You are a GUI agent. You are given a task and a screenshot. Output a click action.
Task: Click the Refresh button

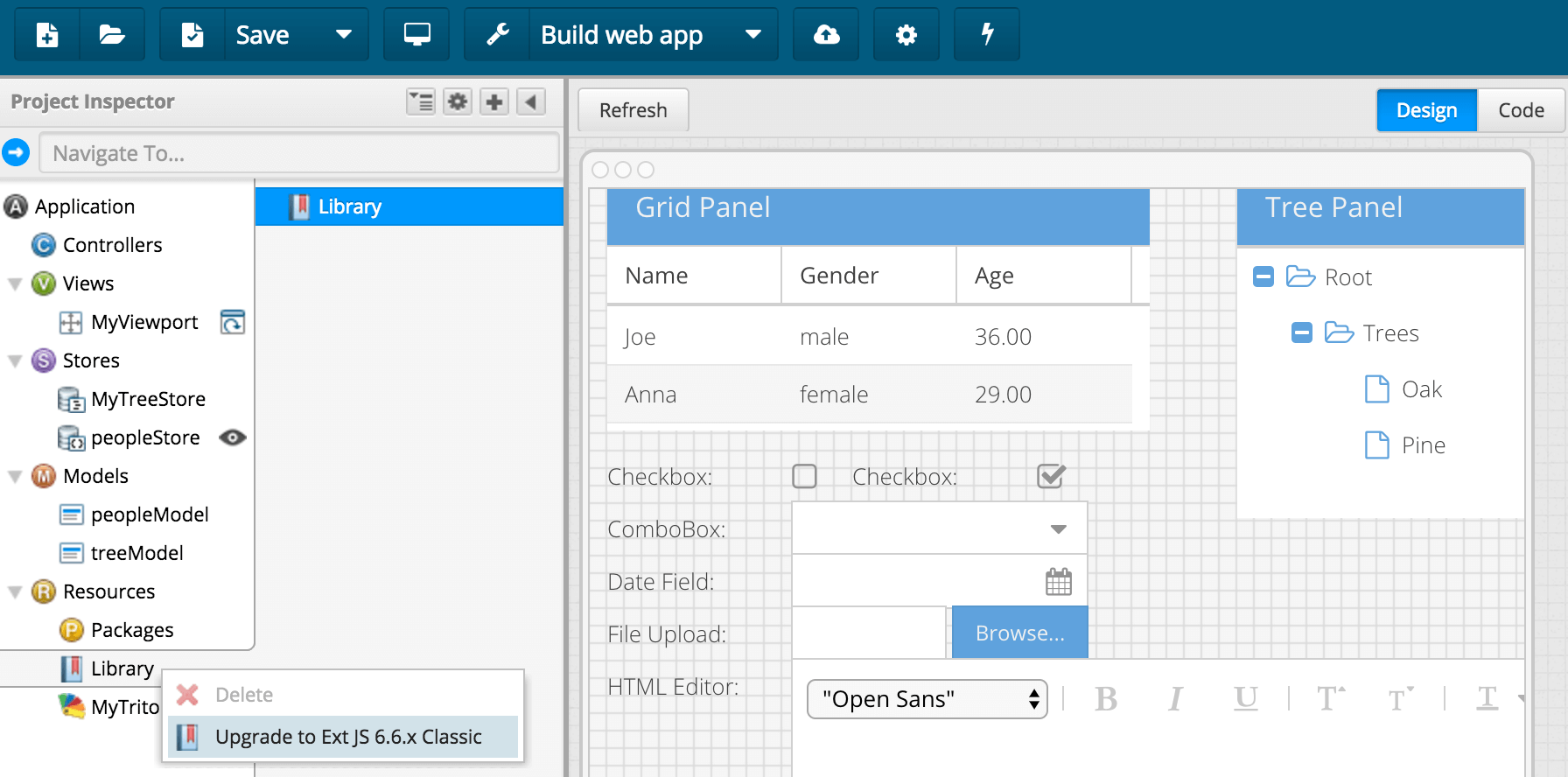click(x=633, y=110)
